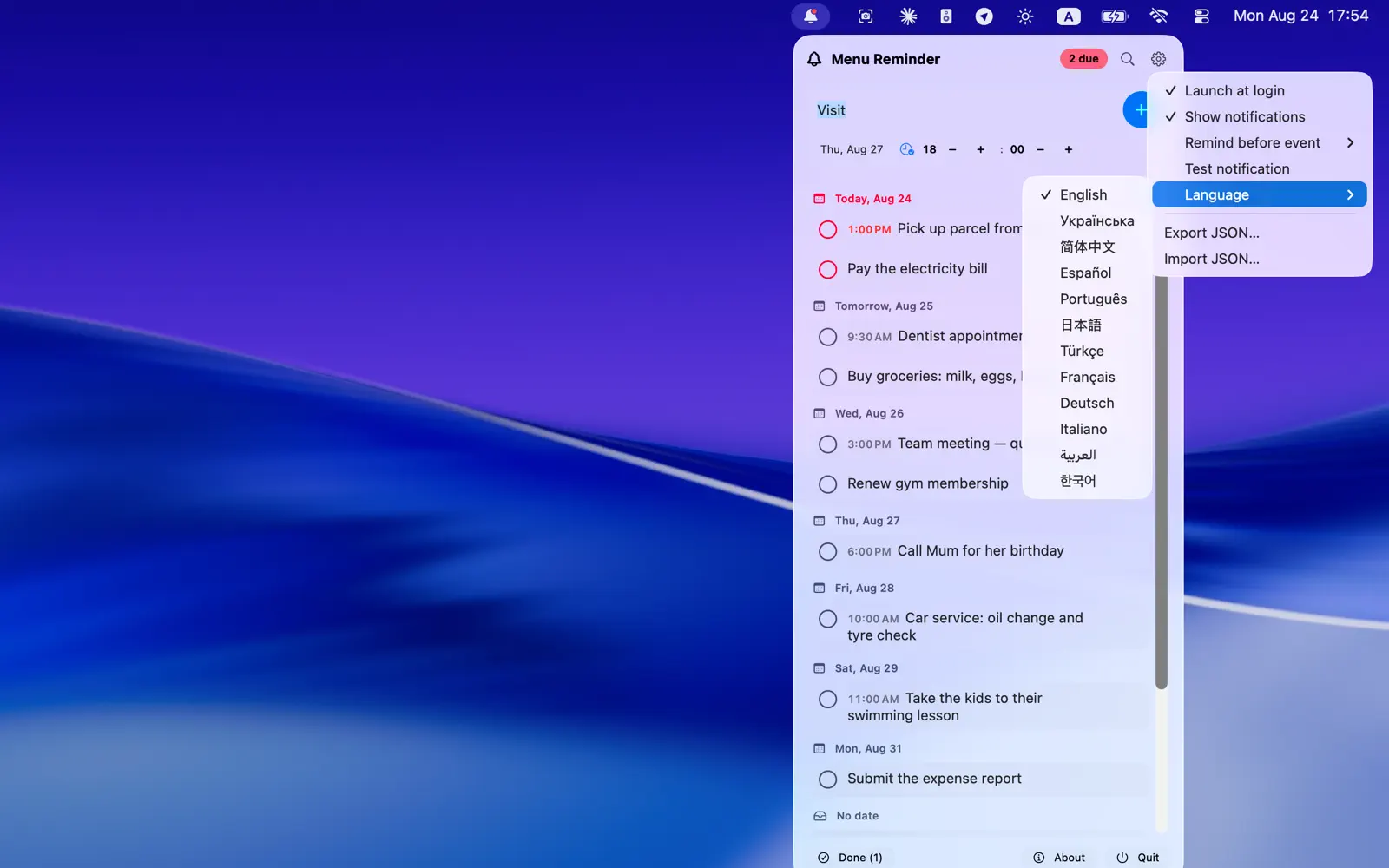The image size is (1389, 868).
Task: Click the blue plus add-reminder button
Action: coord(1137,110)
